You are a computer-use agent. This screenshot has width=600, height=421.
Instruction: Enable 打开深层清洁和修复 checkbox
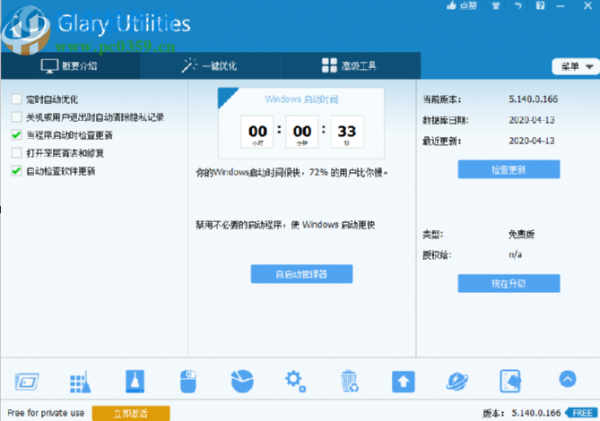tap(16, 153)
